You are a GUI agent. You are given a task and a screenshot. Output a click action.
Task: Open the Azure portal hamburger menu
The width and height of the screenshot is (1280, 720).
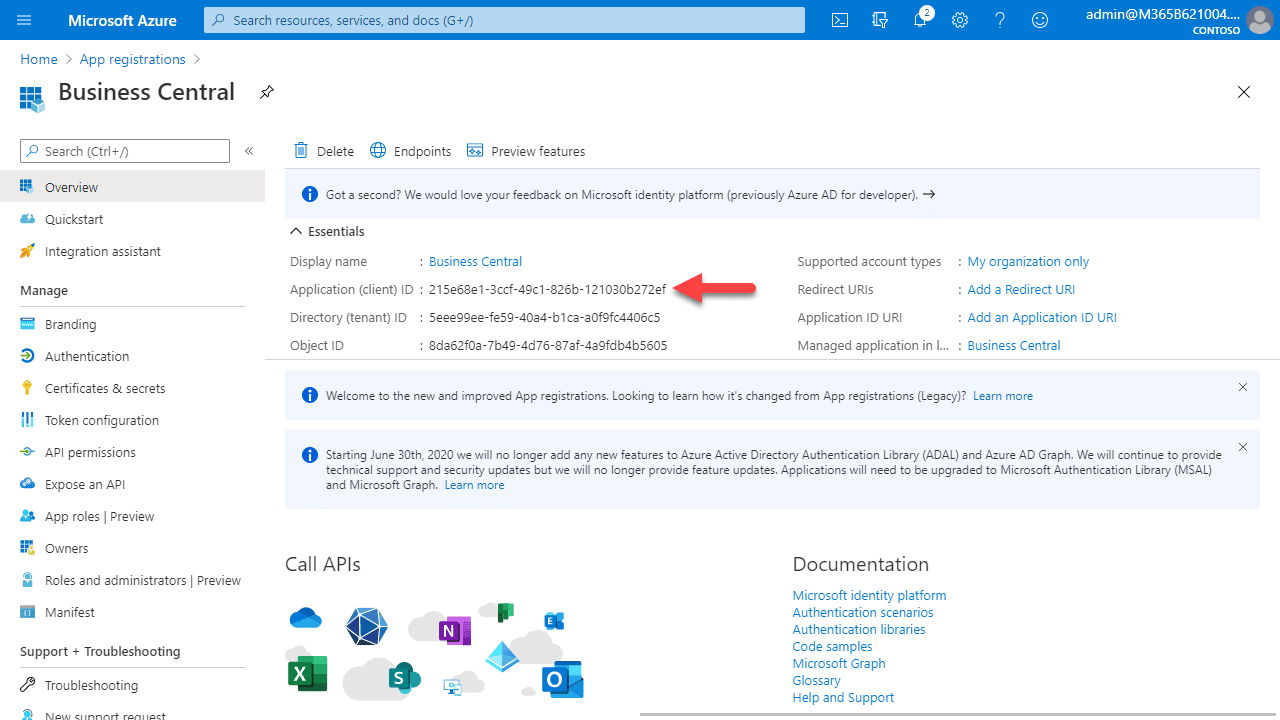coord(25,20)
